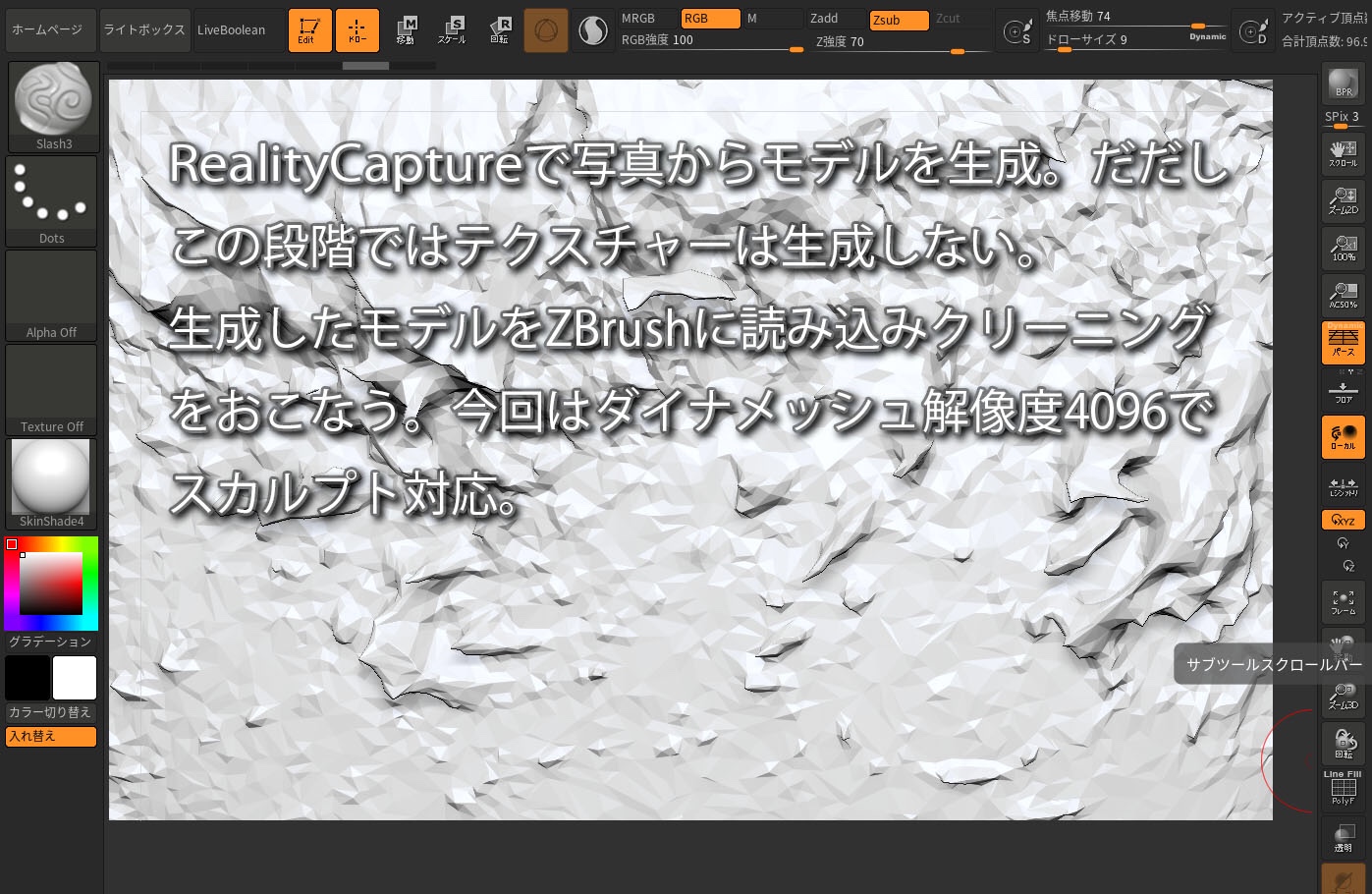Pick a color in the color picker square
The image size is (1372, 894).
tap(51, 584)
